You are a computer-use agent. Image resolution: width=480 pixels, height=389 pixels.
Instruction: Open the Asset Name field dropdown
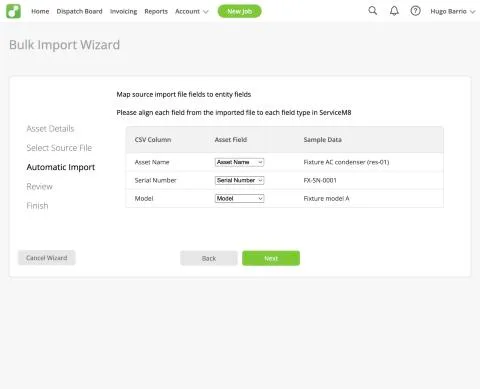[239, 162]
